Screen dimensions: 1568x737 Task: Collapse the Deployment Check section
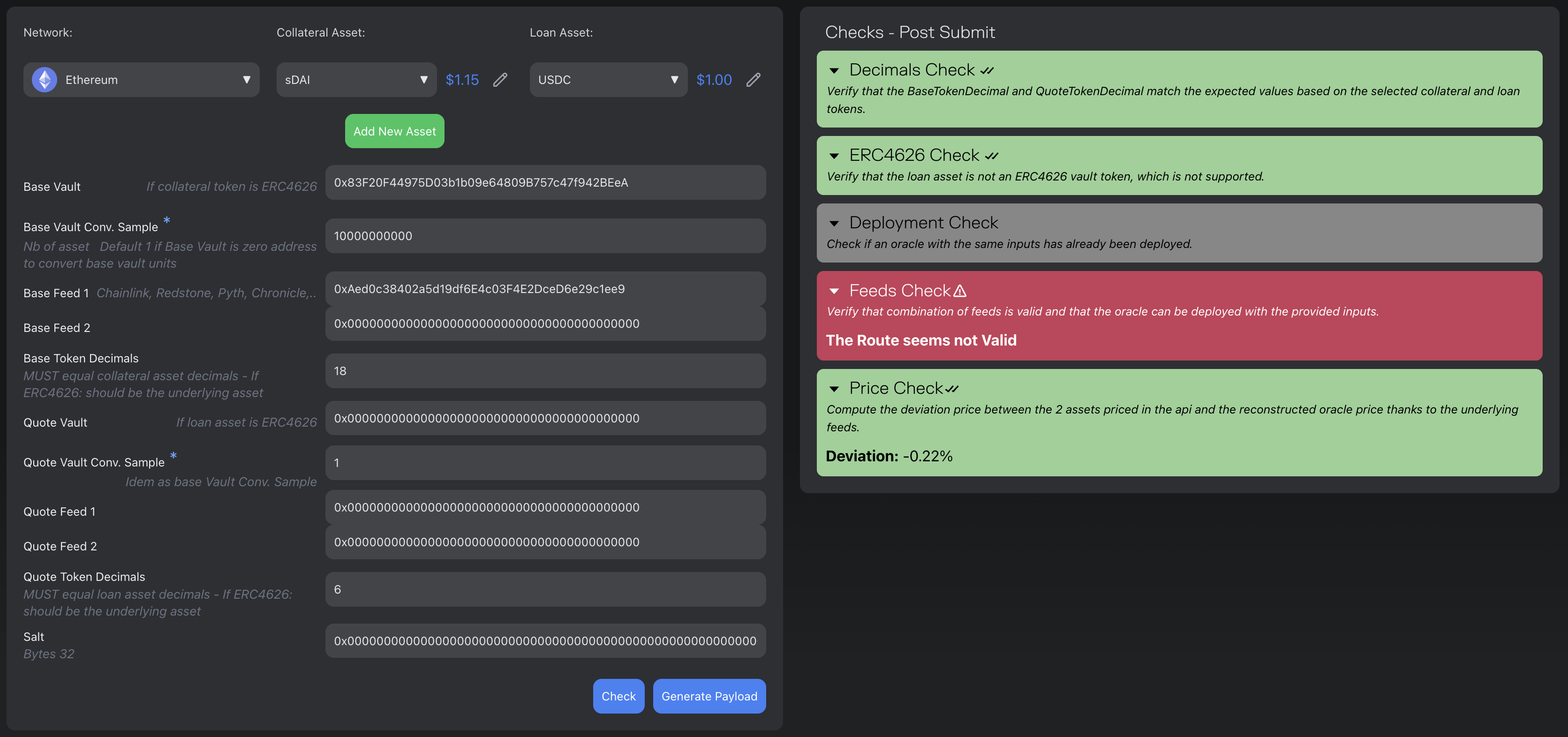834,223
